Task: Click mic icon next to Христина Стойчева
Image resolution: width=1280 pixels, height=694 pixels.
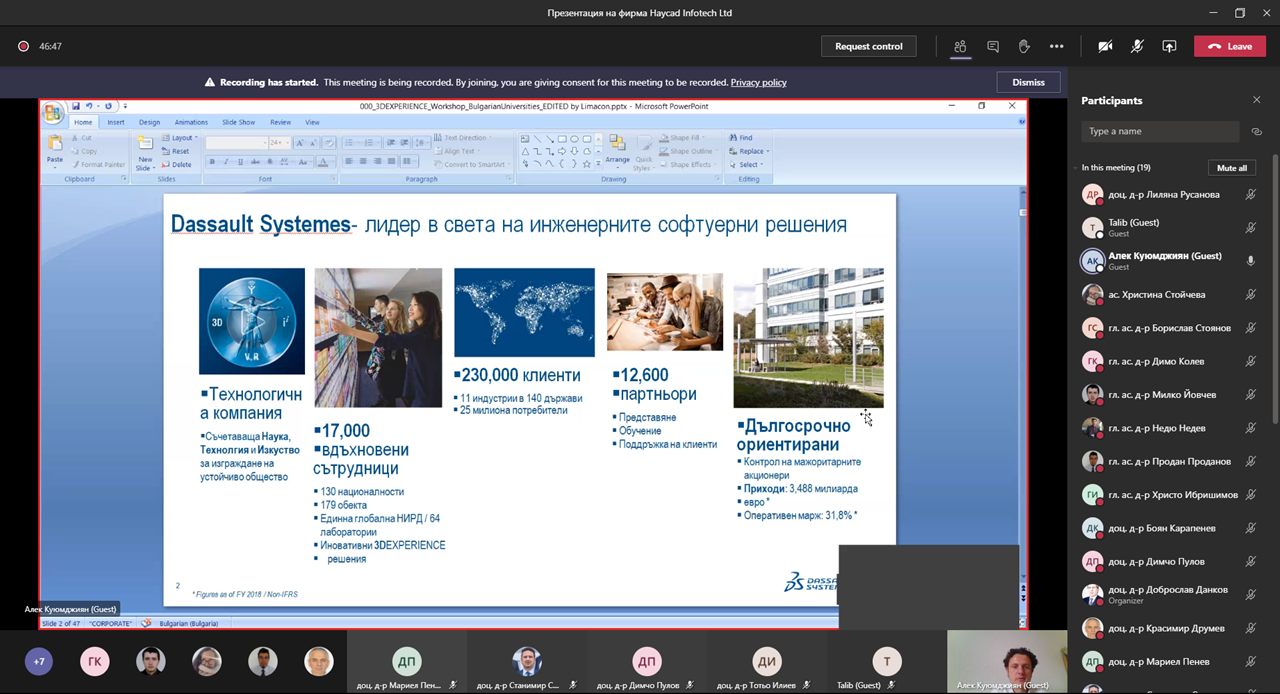Action: coord(1250,295)
